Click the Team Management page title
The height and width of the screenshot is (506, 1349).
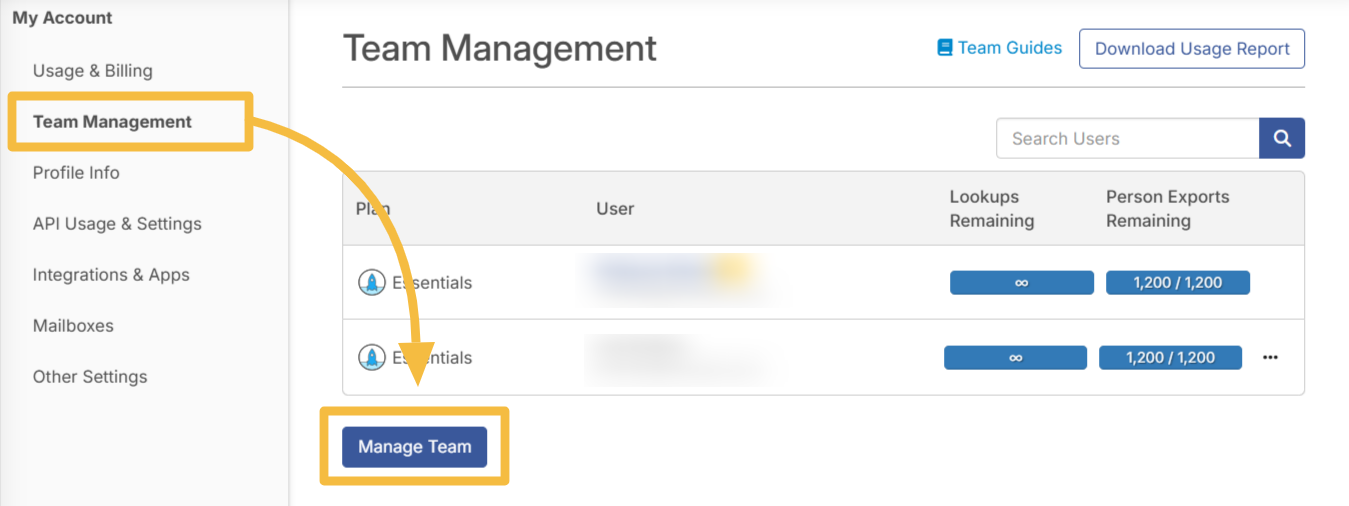(x=500, y=48)
